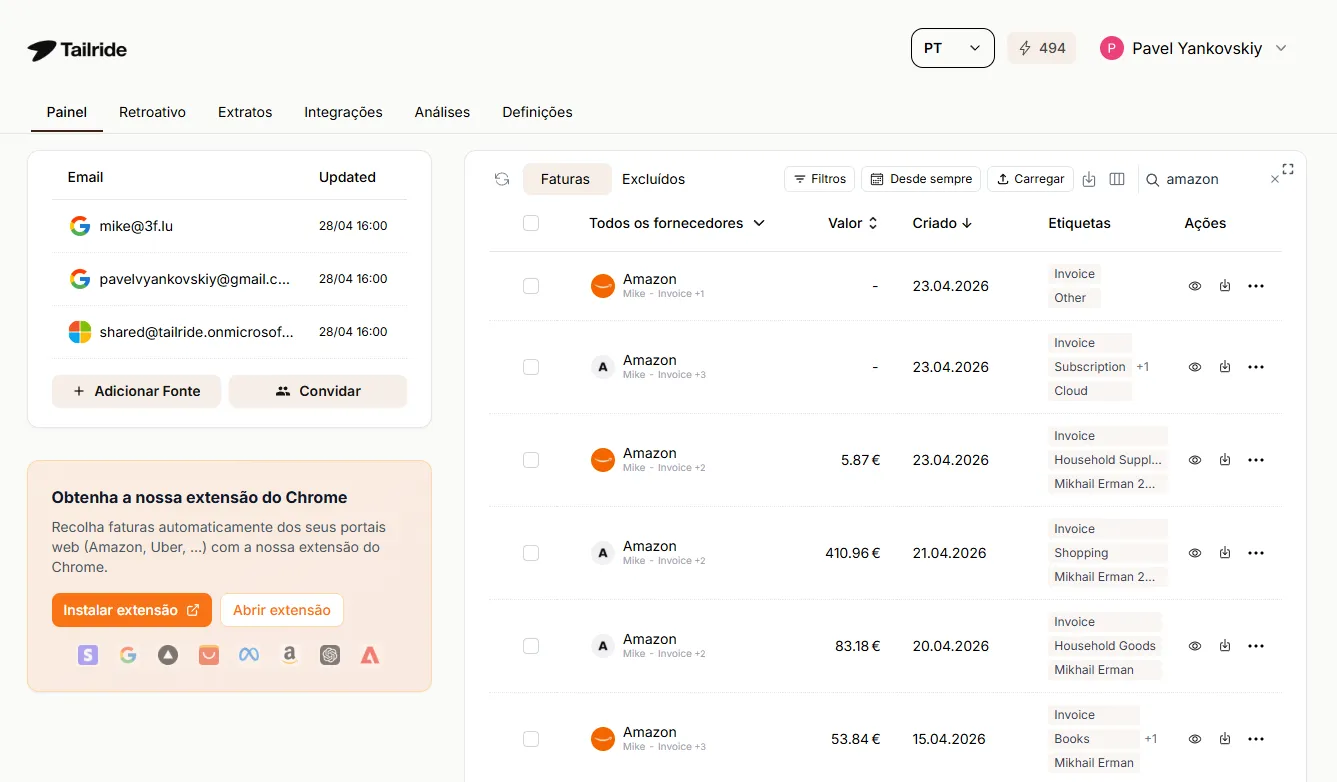1337x782 pixels.
Task: Preview the 83.18 € invoice with the eye icon
Action: pyautogui.click(x=1195, y=645)
